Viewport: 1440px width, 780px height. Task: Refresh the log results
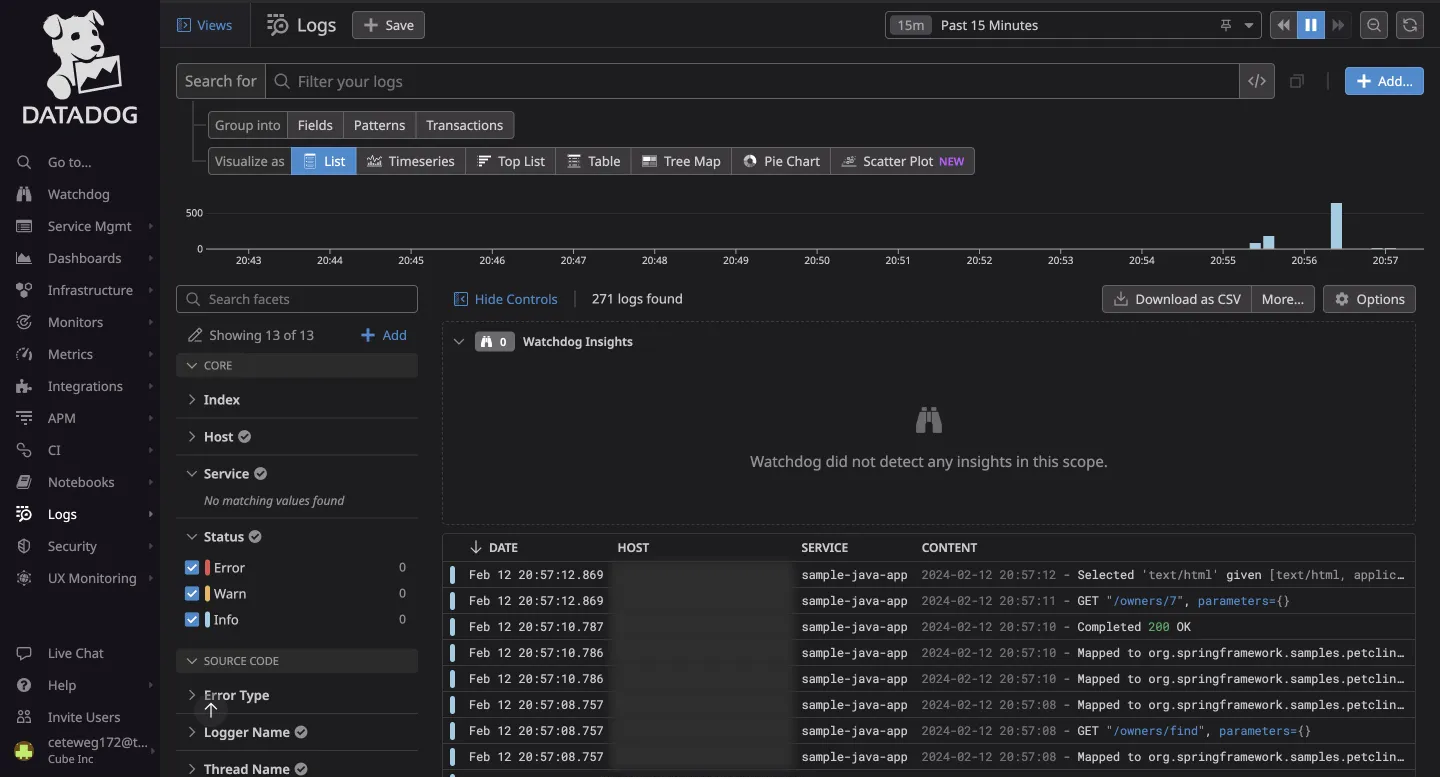click(x=1410, y=25)
